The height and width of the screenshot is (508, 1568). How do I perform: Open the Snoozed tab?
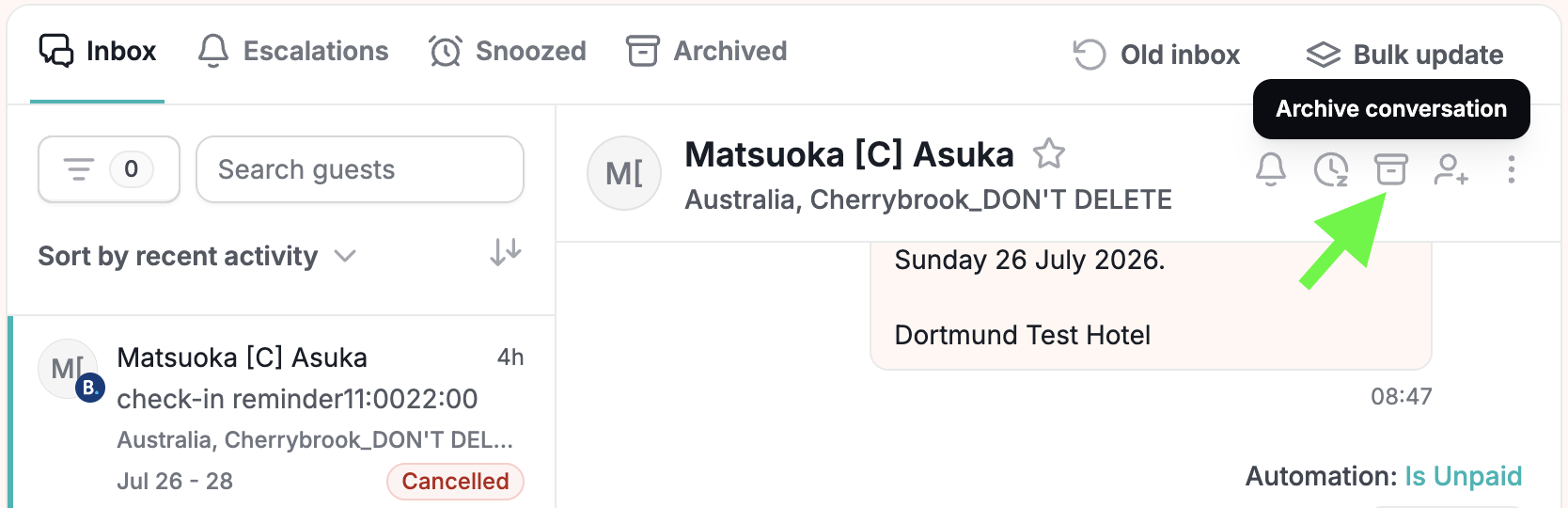(x=508, y=51)
